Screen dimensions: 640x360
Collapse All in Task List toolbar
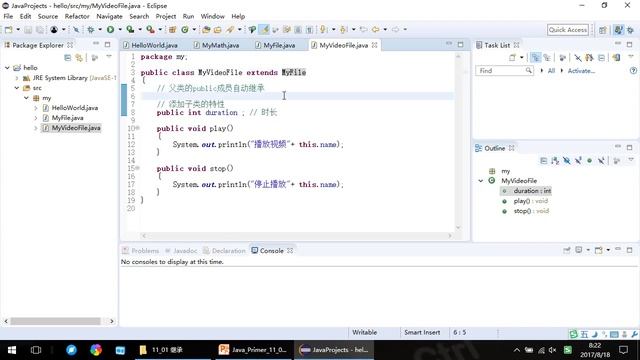pyautogui.click(x=601, y=58)
